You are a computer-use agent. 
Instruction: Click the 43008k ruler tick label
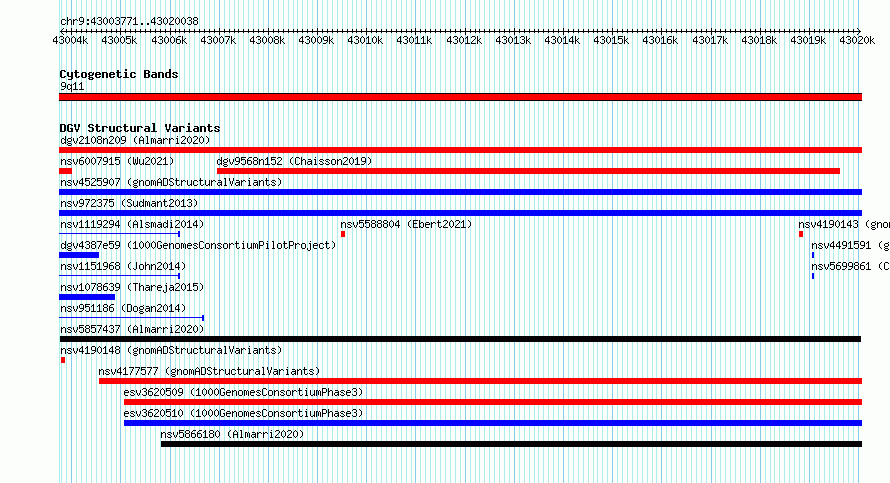click(x=267, y=41)
